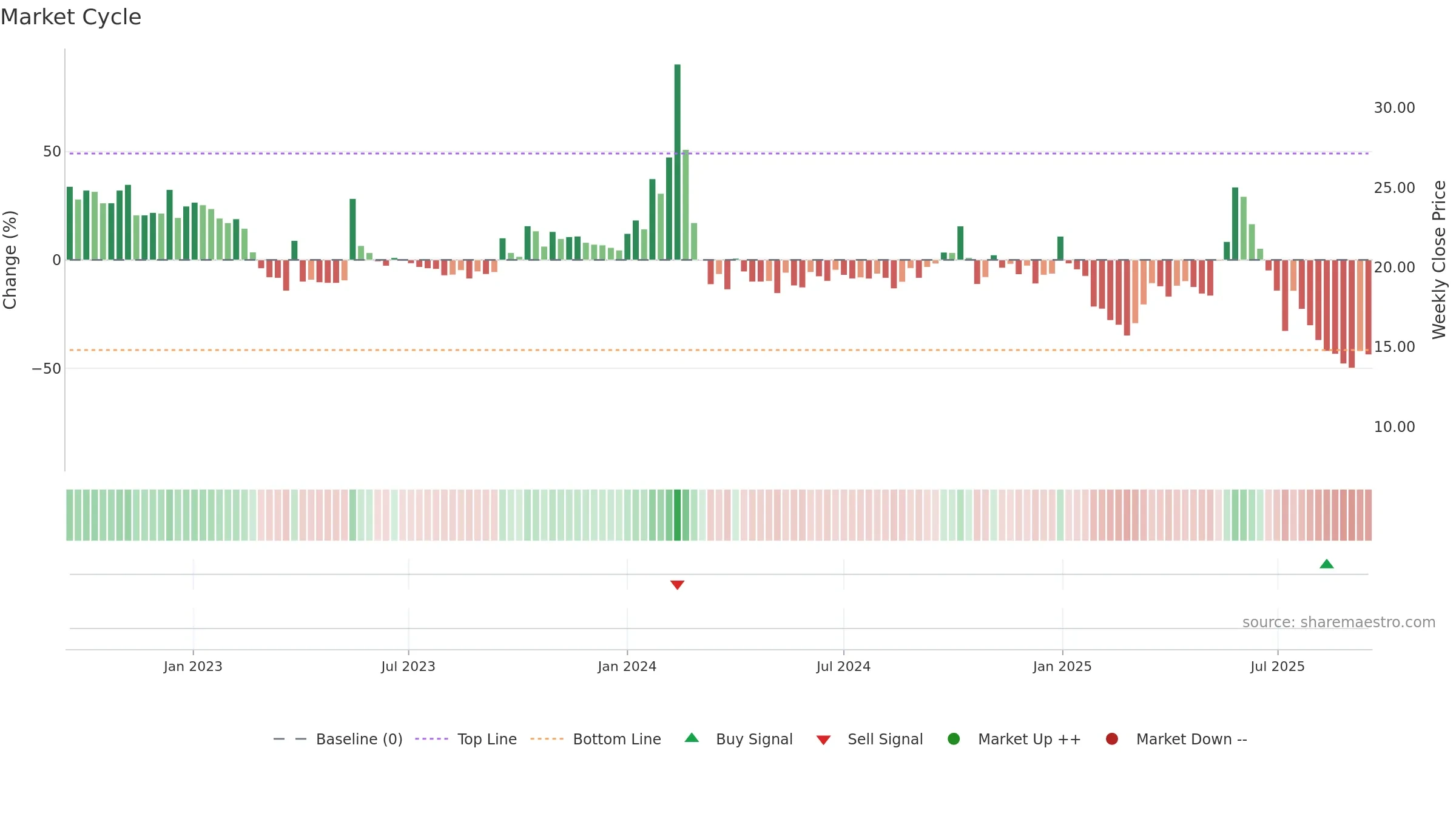Click the Jan 2025 axis label

pyautogui.click(x=1062, y=666)
